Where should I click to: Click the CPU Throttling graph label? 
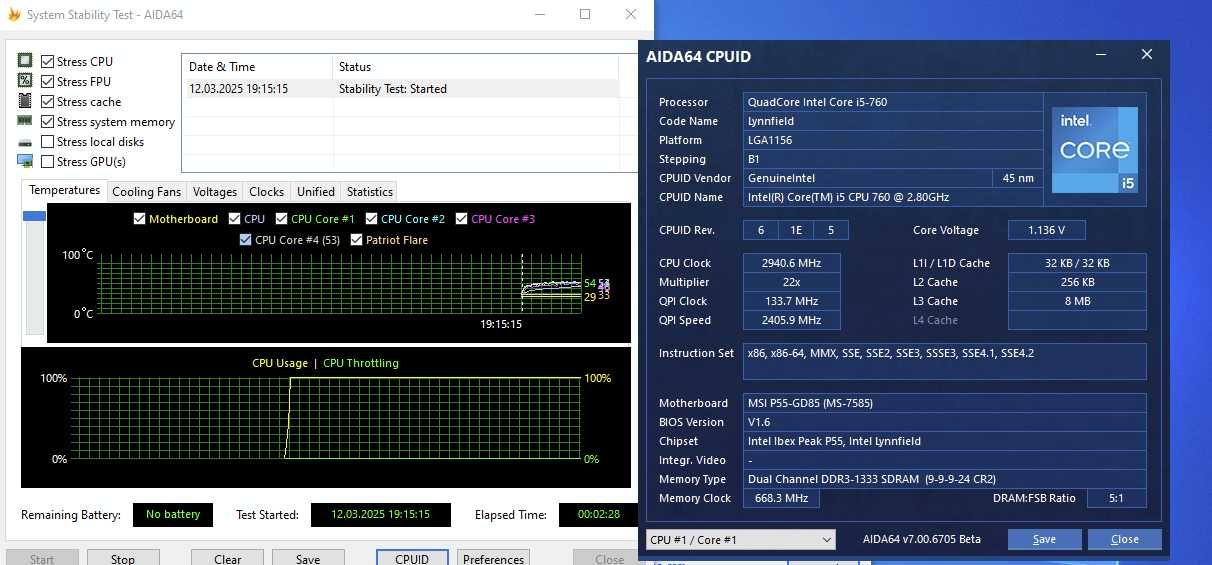(361, 363)
